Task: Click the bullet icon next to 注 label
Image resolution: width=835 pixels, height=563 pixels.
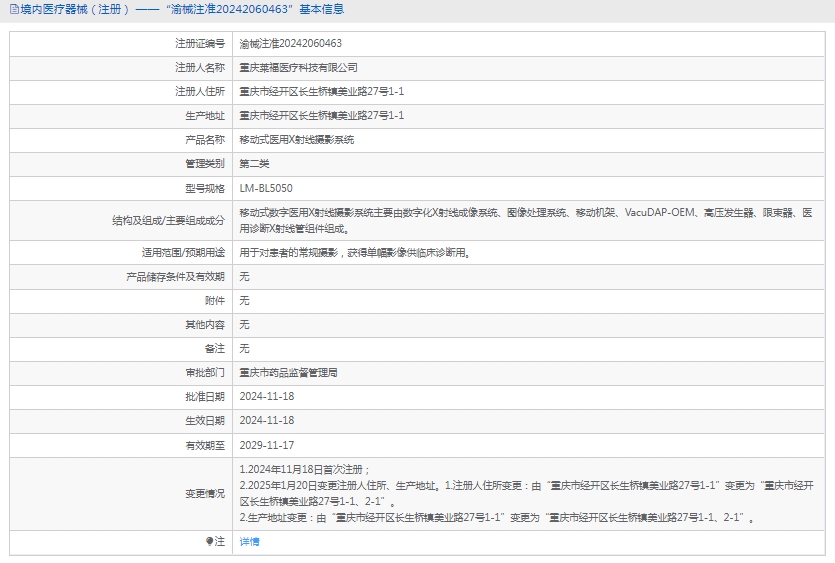Action: tap(209, 541)
